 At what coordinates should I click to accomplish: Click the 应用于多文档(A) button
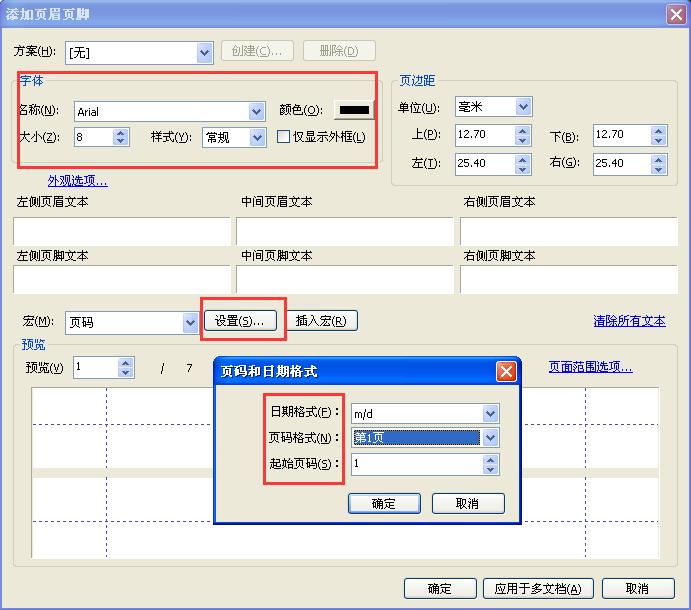click(538, 589)
